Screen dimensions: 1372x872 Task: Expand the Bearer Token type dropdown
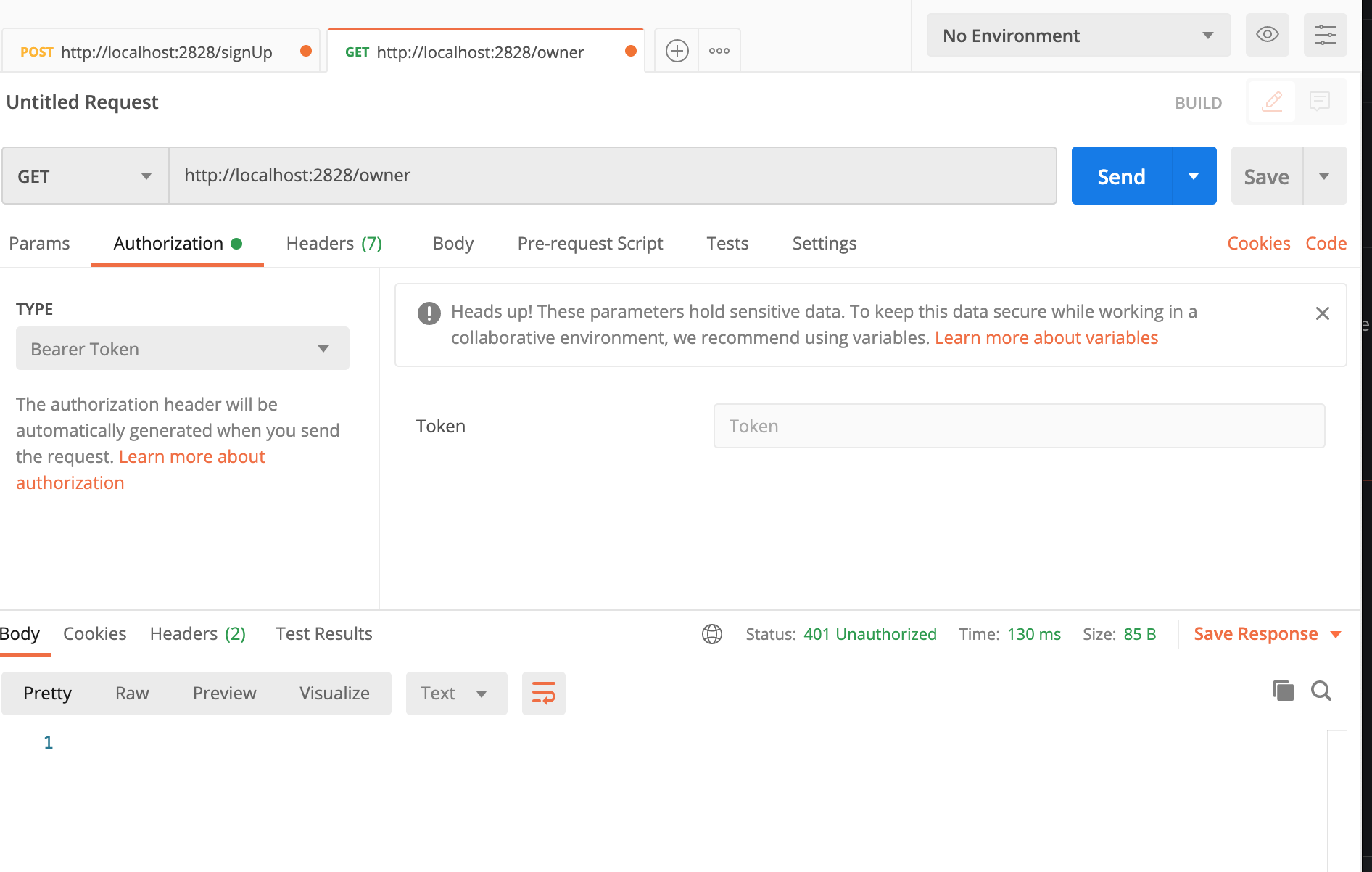tap(182, 349)
